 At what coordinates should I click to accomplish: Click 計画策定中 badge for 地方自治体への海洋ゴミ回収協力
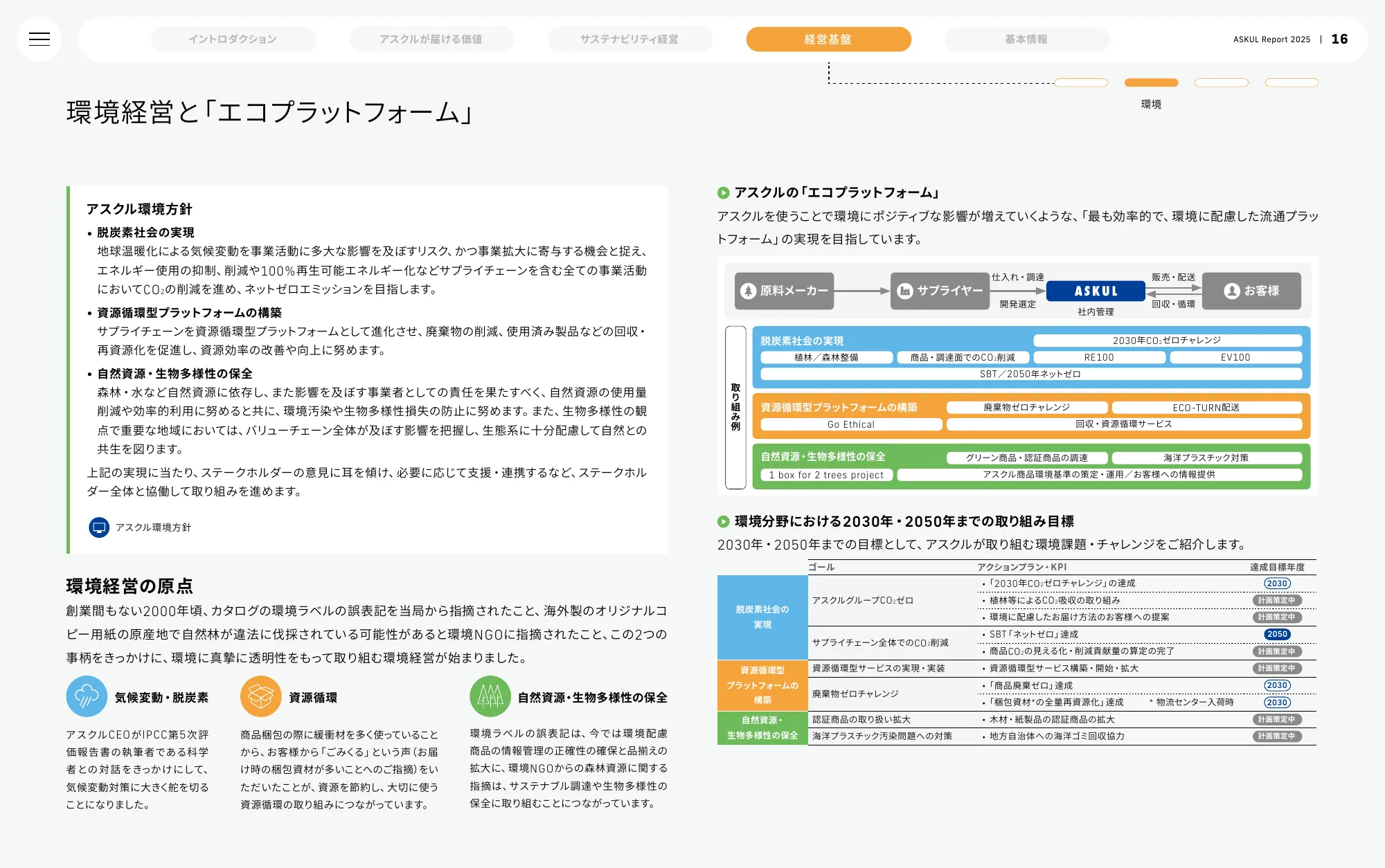point(1277,736)
